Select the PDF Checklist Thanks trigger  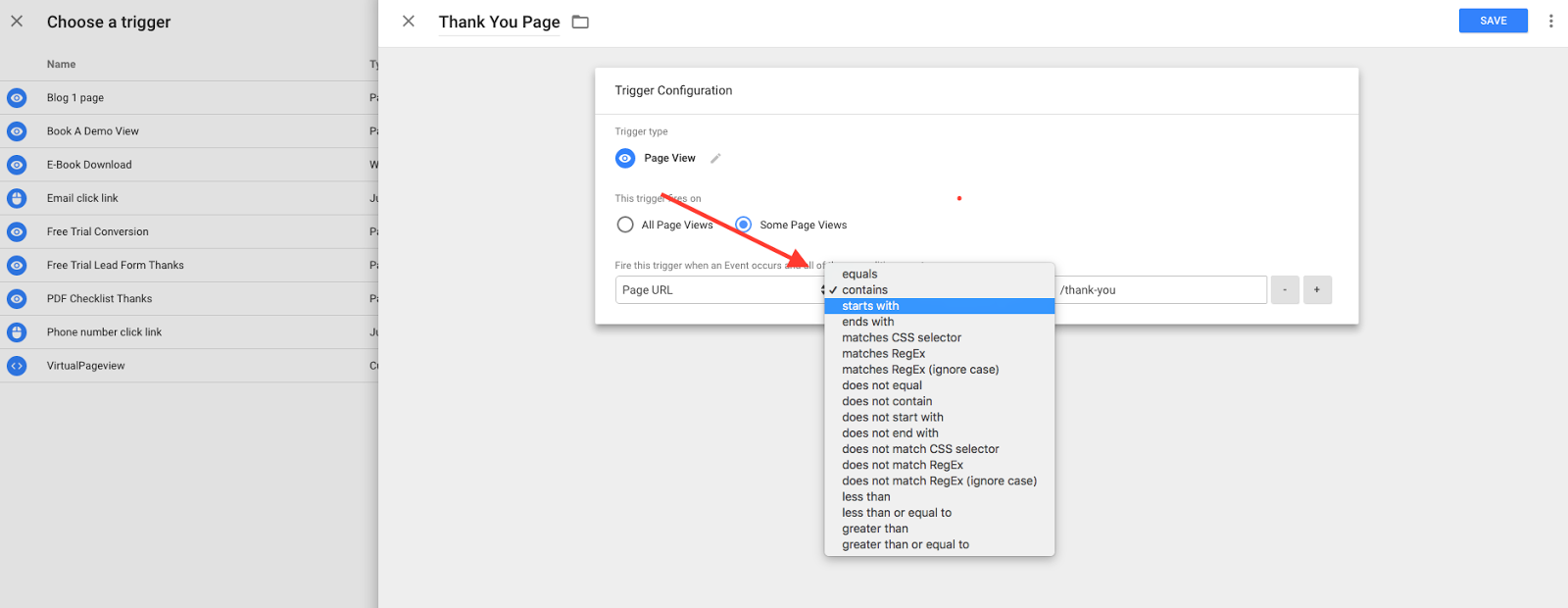(189, 298)
